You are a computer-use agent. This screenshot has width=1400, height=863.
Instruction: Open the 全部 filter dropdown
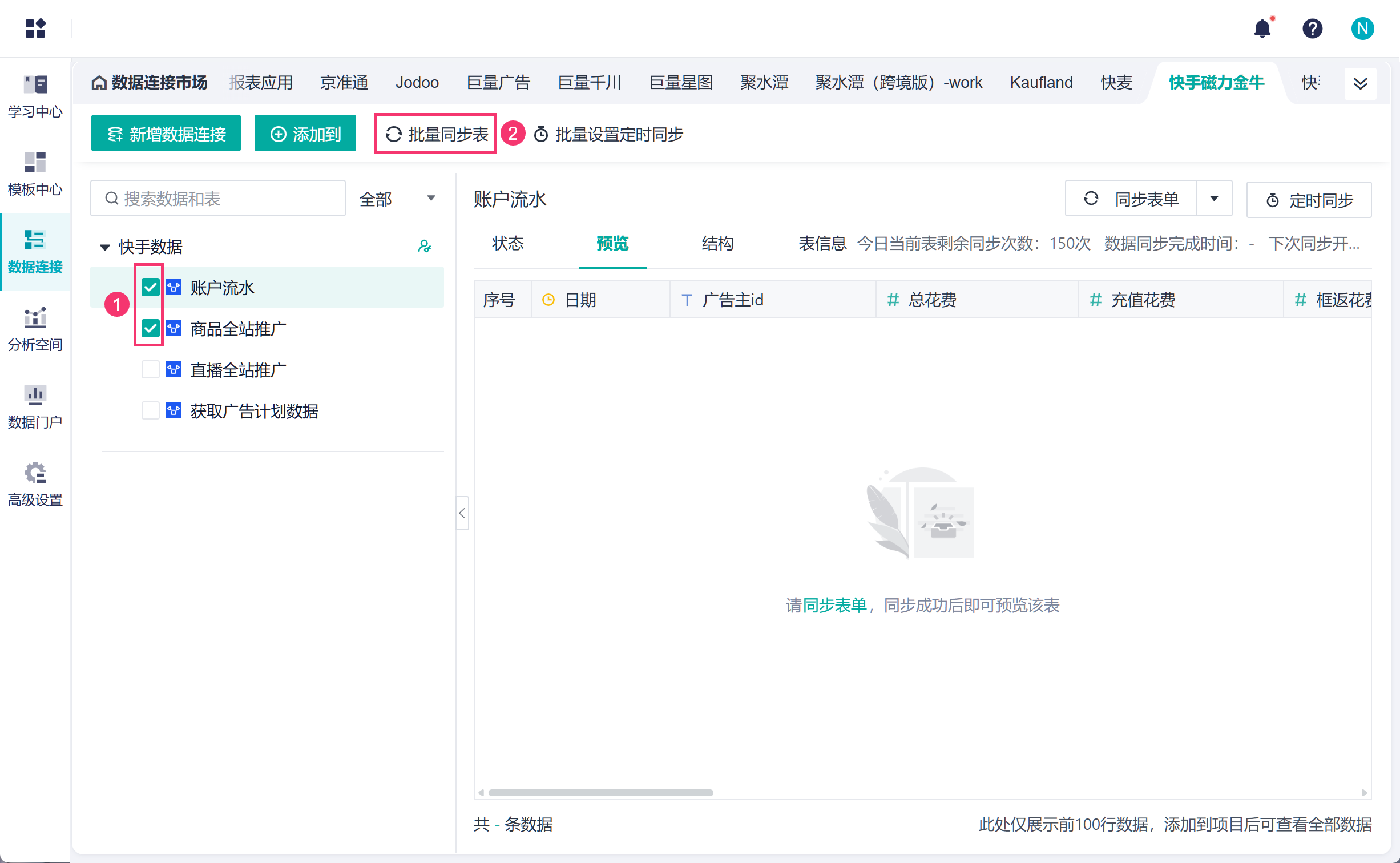tap(398, 199)
